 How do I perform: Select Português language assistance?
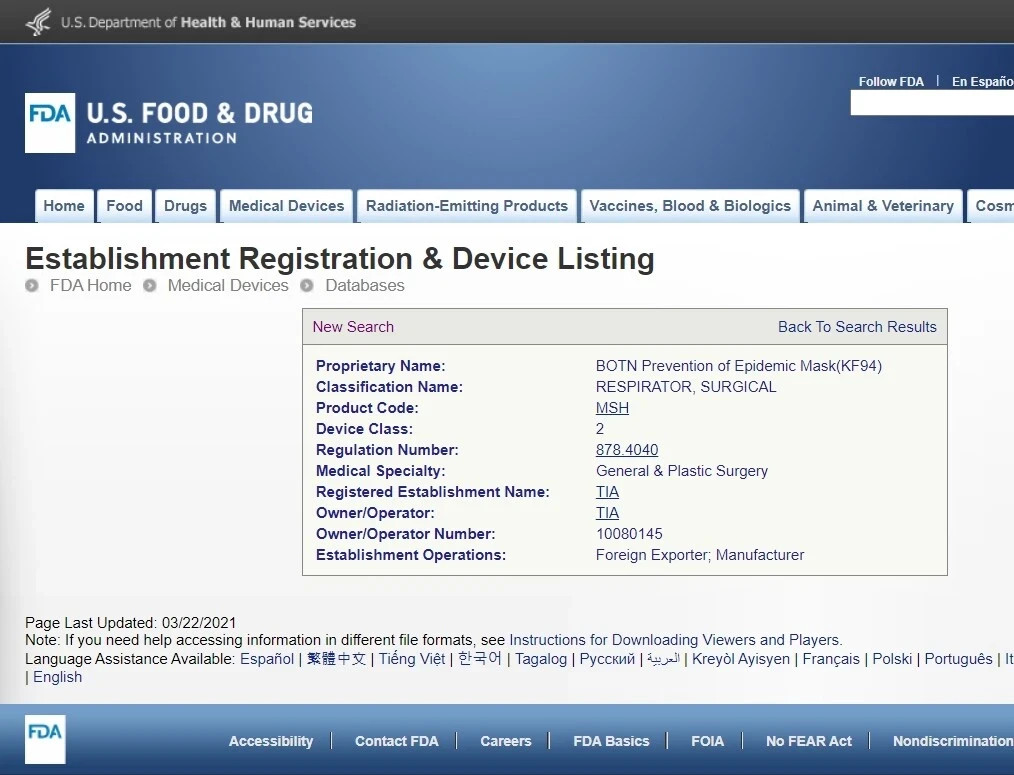(958, 659)
